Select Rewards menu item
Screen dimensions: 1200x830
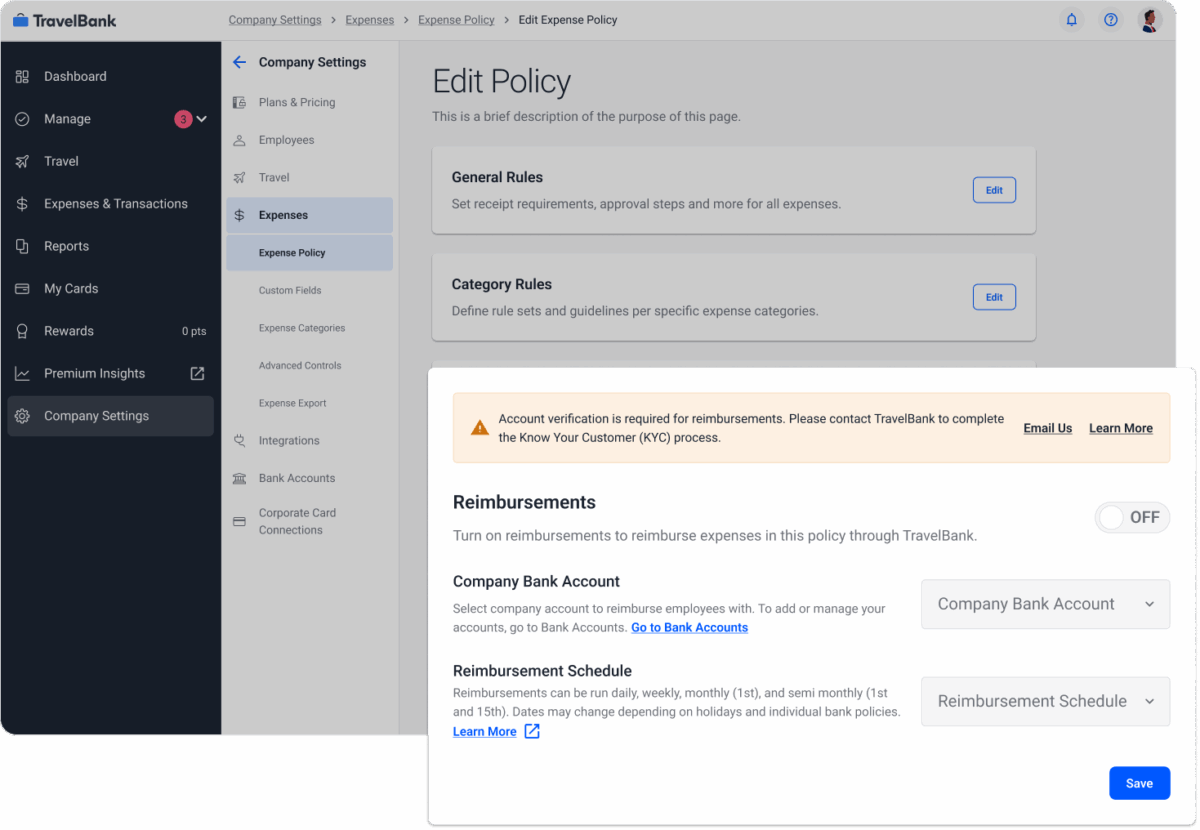click(x=110, y=331)
